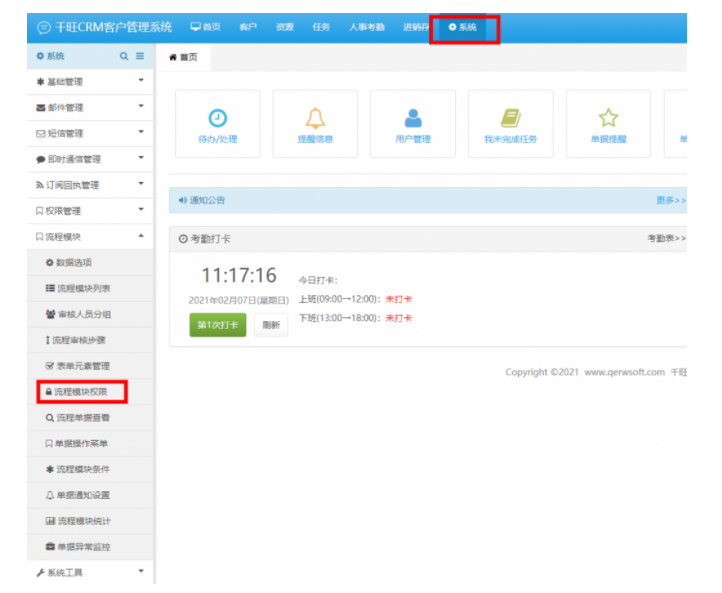Click the 11:17:16 clock display
722x593 pixels.
239,275
